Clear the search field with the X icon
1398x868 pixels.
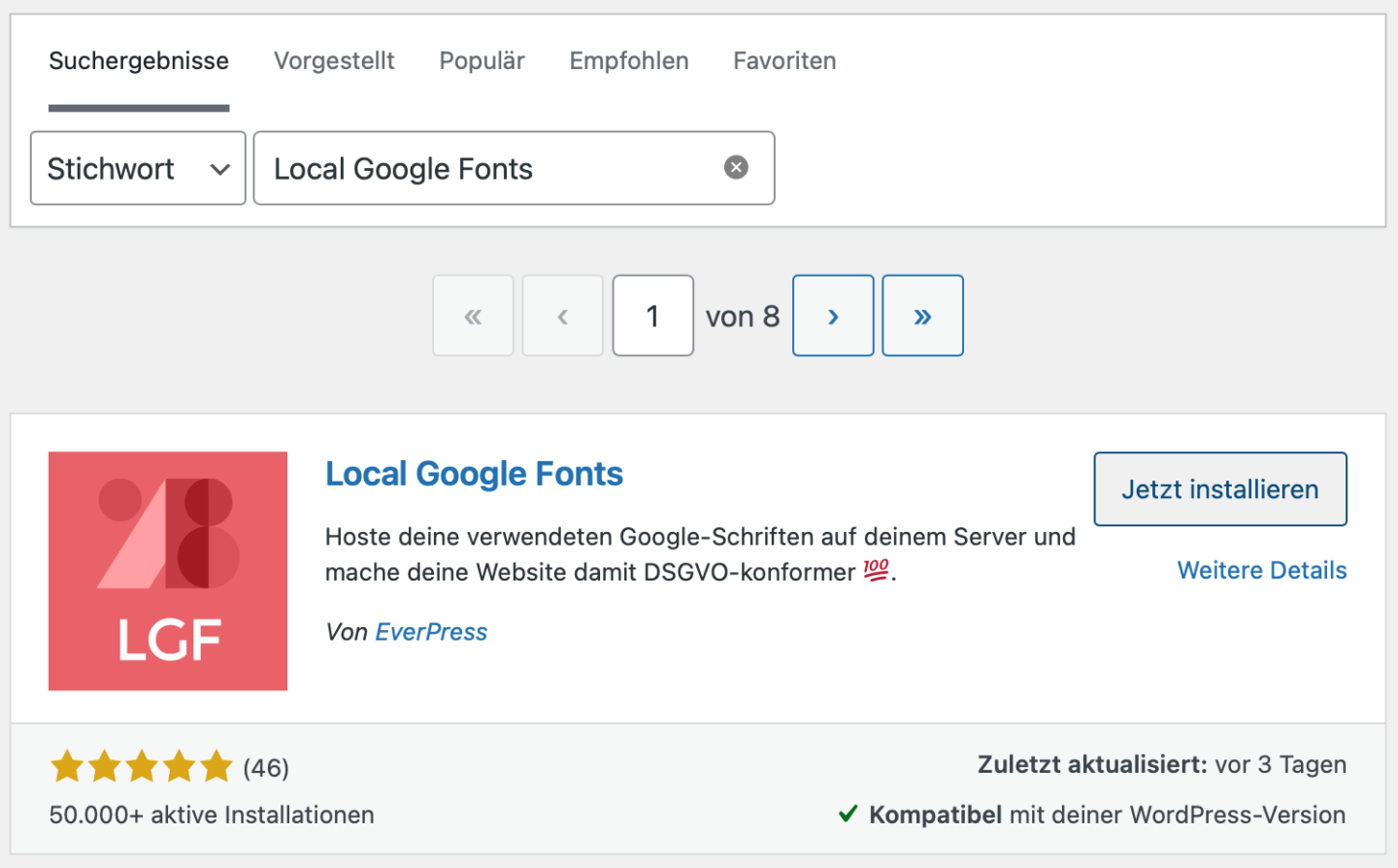(736, 168)
